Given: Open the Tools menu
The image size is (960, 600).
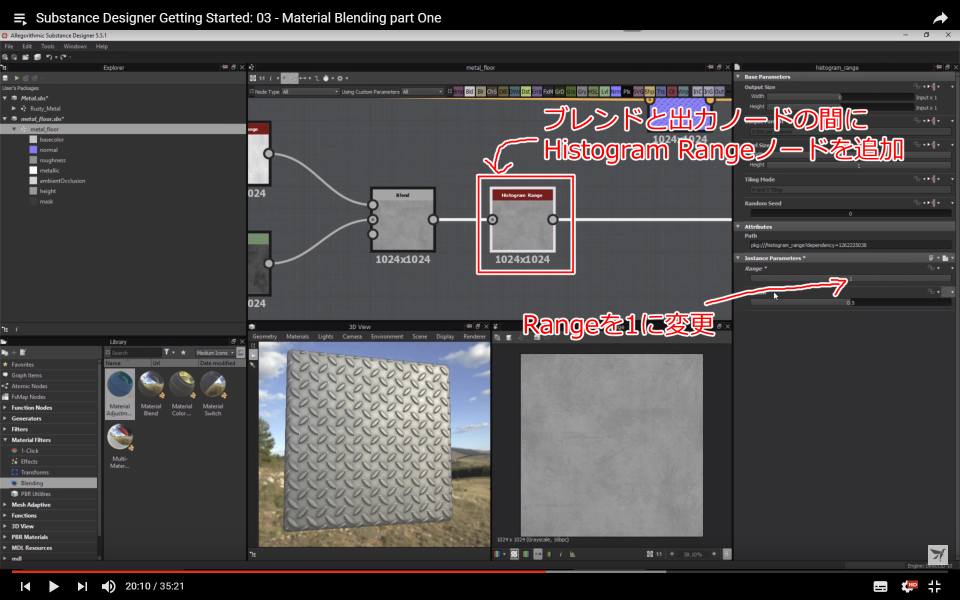Looking at the screenshot, I should (48, 47).
